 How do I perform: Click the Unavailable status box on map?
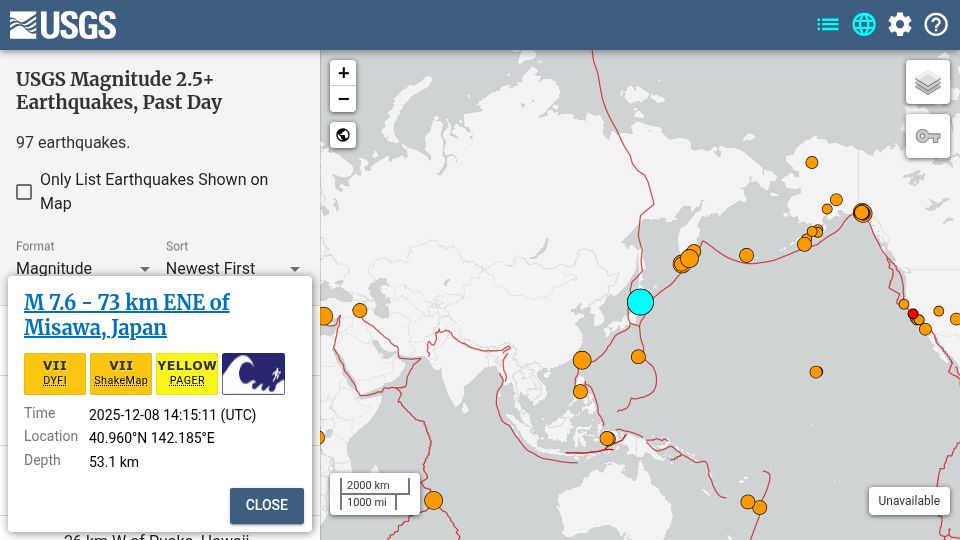point(909,501)
